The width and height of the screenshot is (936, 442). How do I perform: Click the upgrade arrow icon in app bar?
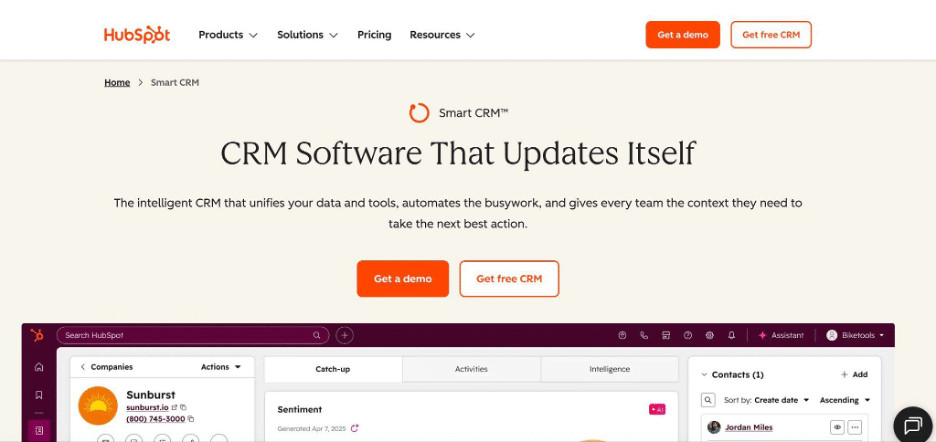[x=622, y=336]
